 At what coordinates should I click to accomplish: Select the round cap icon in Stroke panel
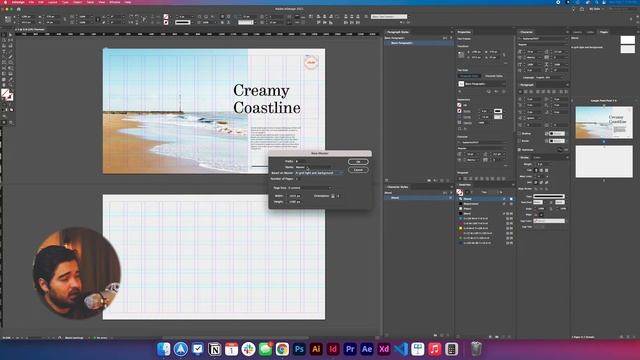coord(542,170)
